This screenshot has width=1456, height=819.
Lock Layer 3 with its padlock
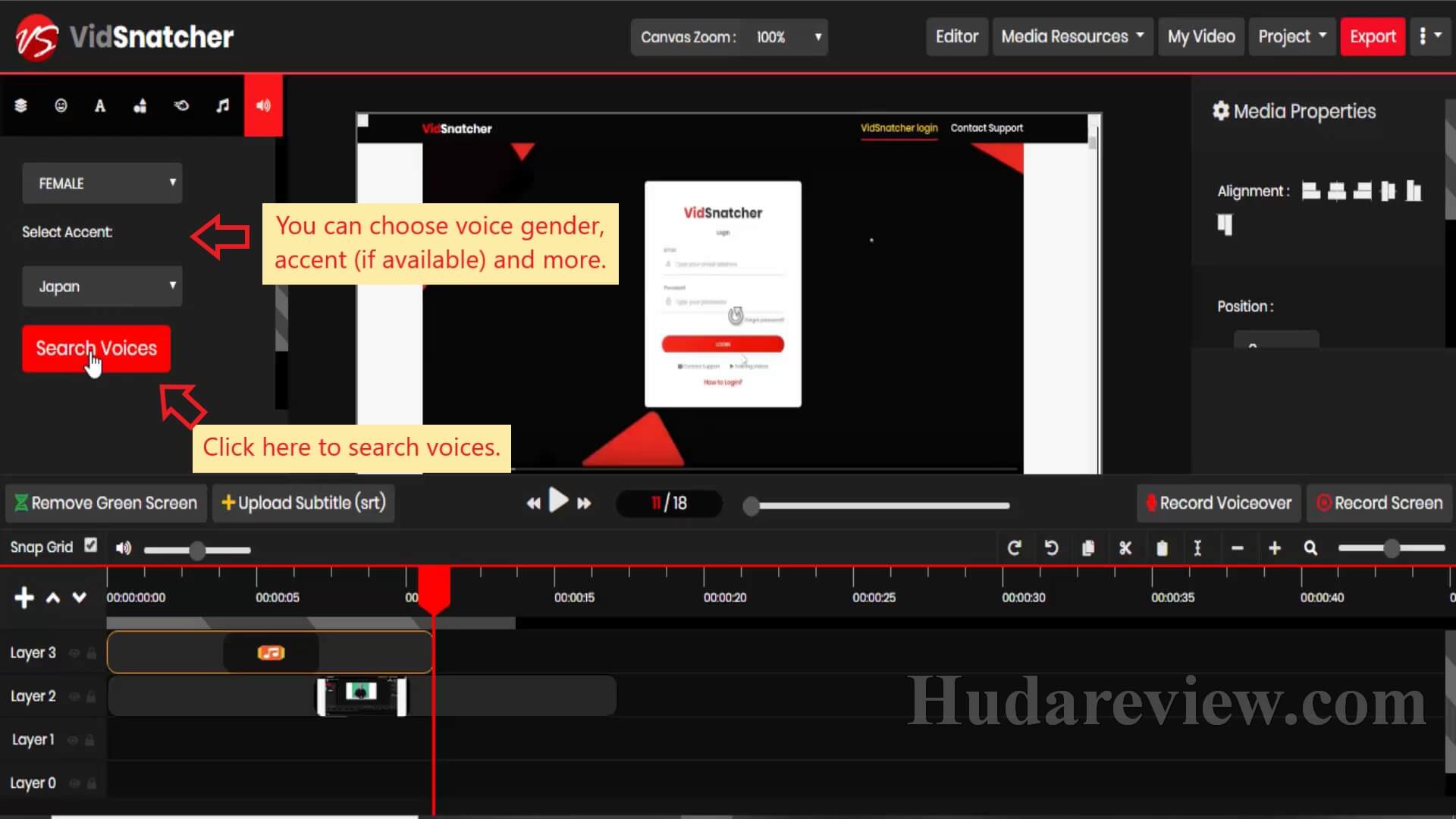tap(91, 653)
